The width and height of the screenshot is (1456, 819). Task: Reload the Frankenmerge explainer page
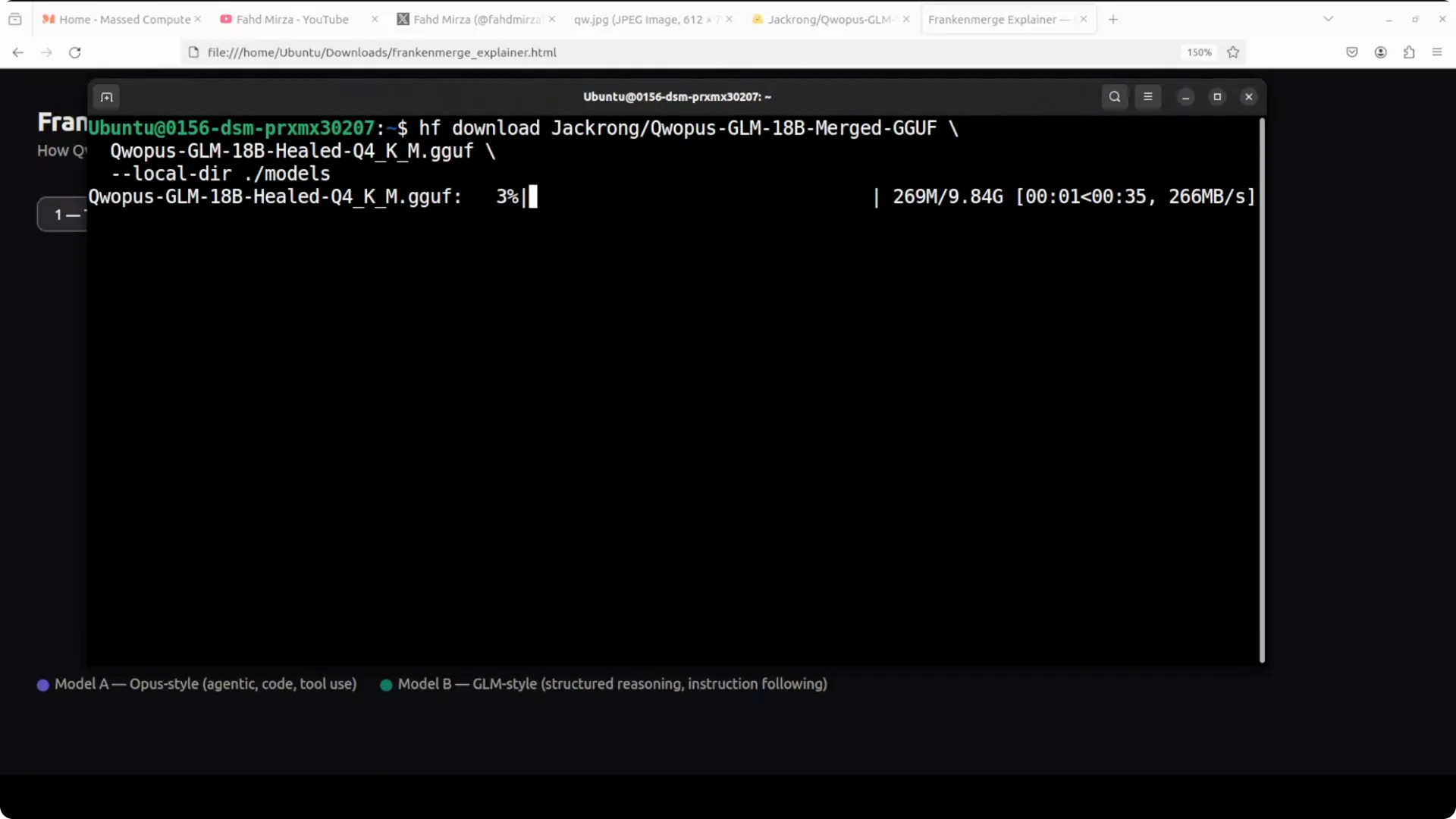point(75,52)
